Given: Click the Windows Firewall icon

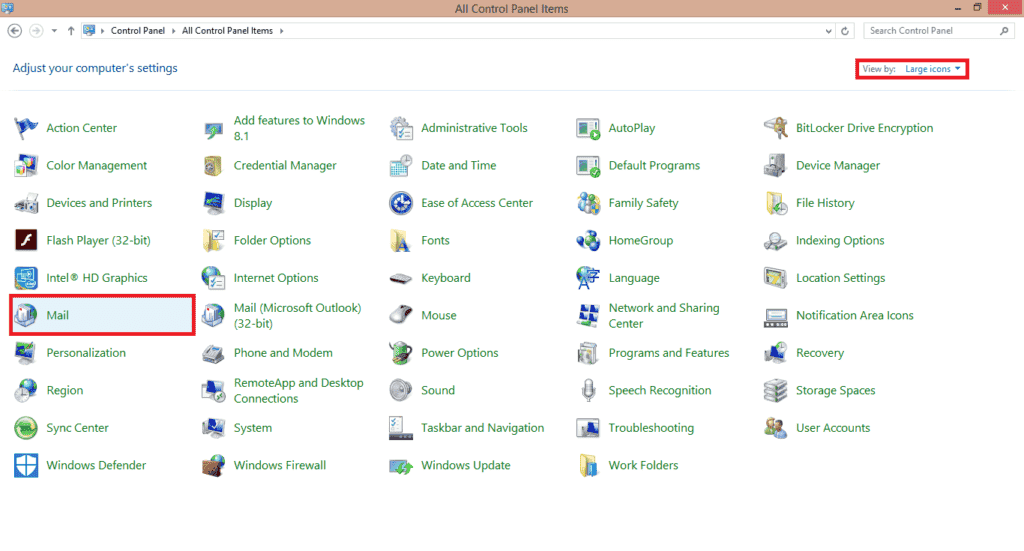Looking at the screenshot, I should click(x=214, y=466).
